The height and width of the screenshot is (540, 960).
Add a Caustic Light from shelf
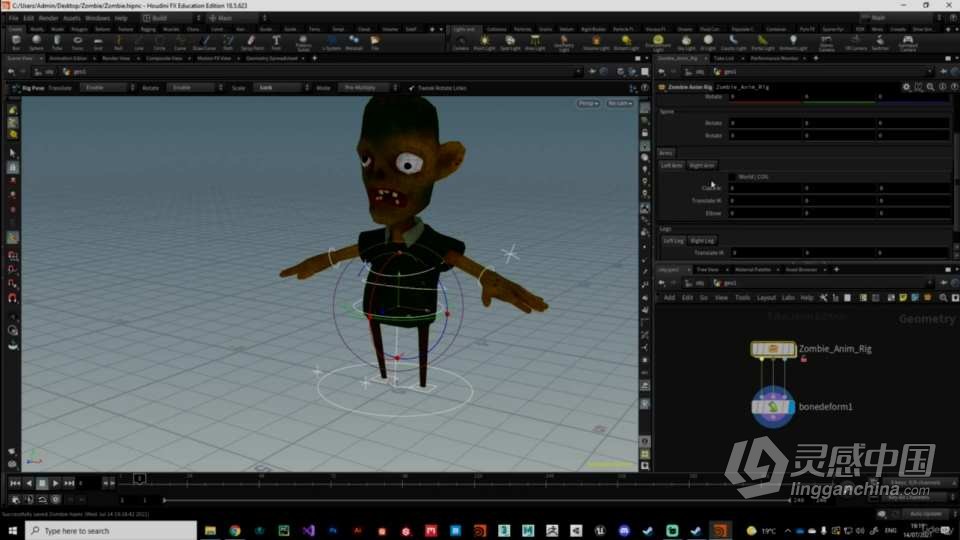[733, 42]
